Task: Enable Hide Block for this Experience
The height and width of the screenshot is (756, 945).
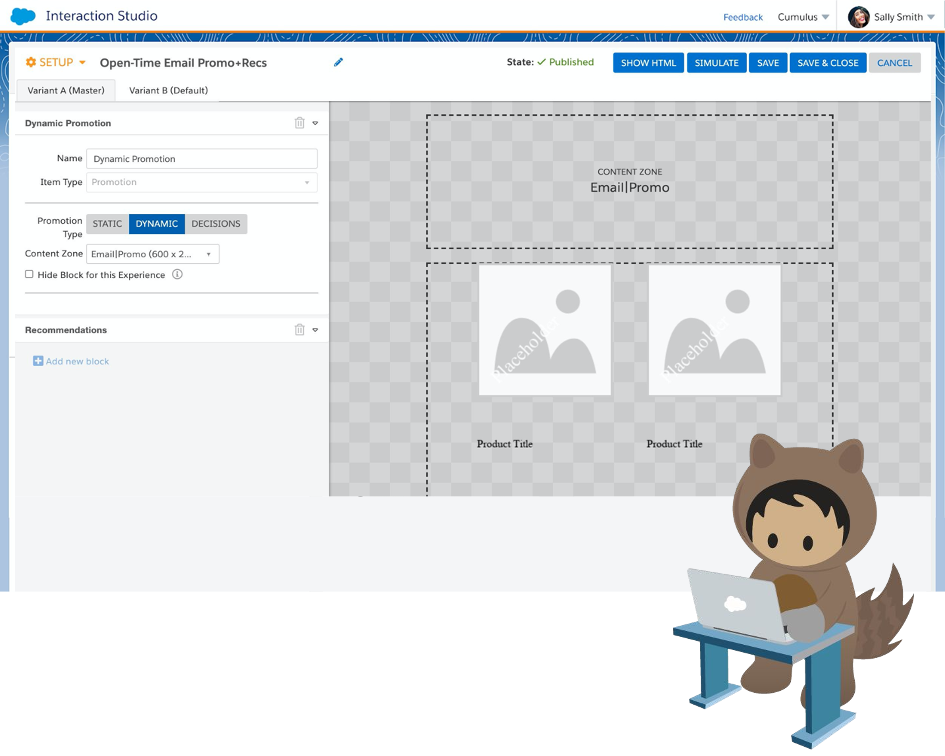Action: coord(31,274)
